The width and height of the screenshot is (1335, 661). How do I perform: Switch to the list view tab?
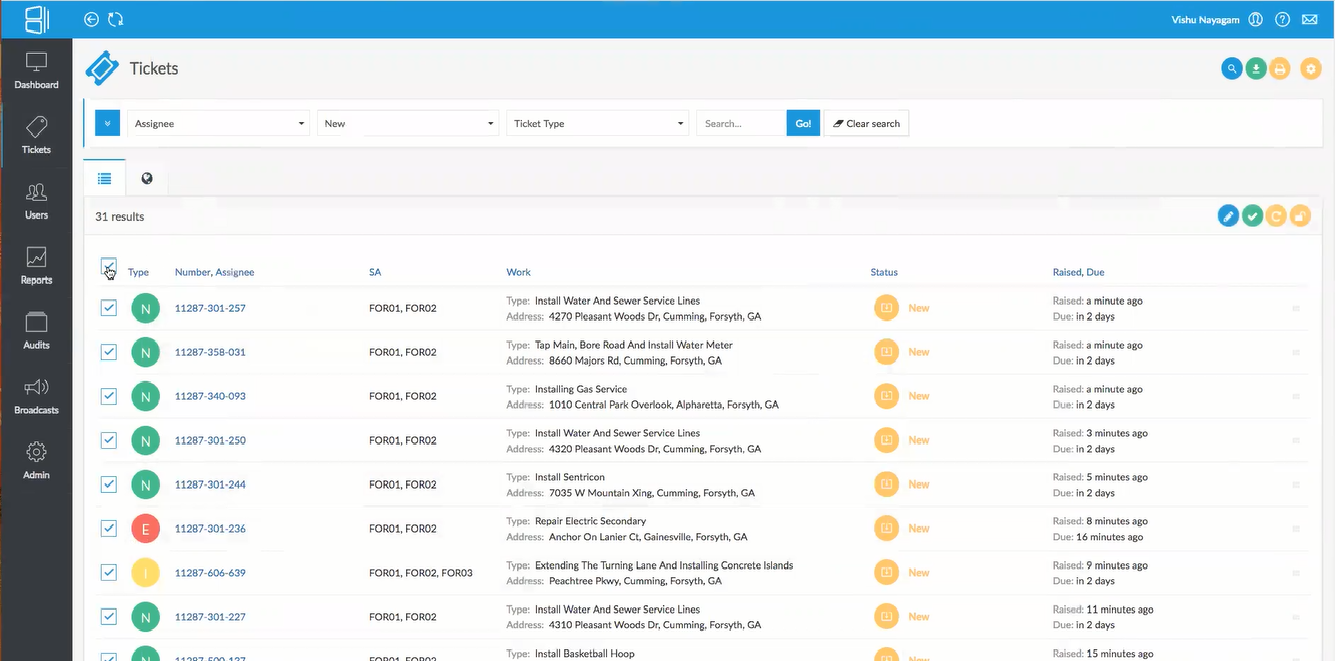pyautogui.click(x=104, y=178)
